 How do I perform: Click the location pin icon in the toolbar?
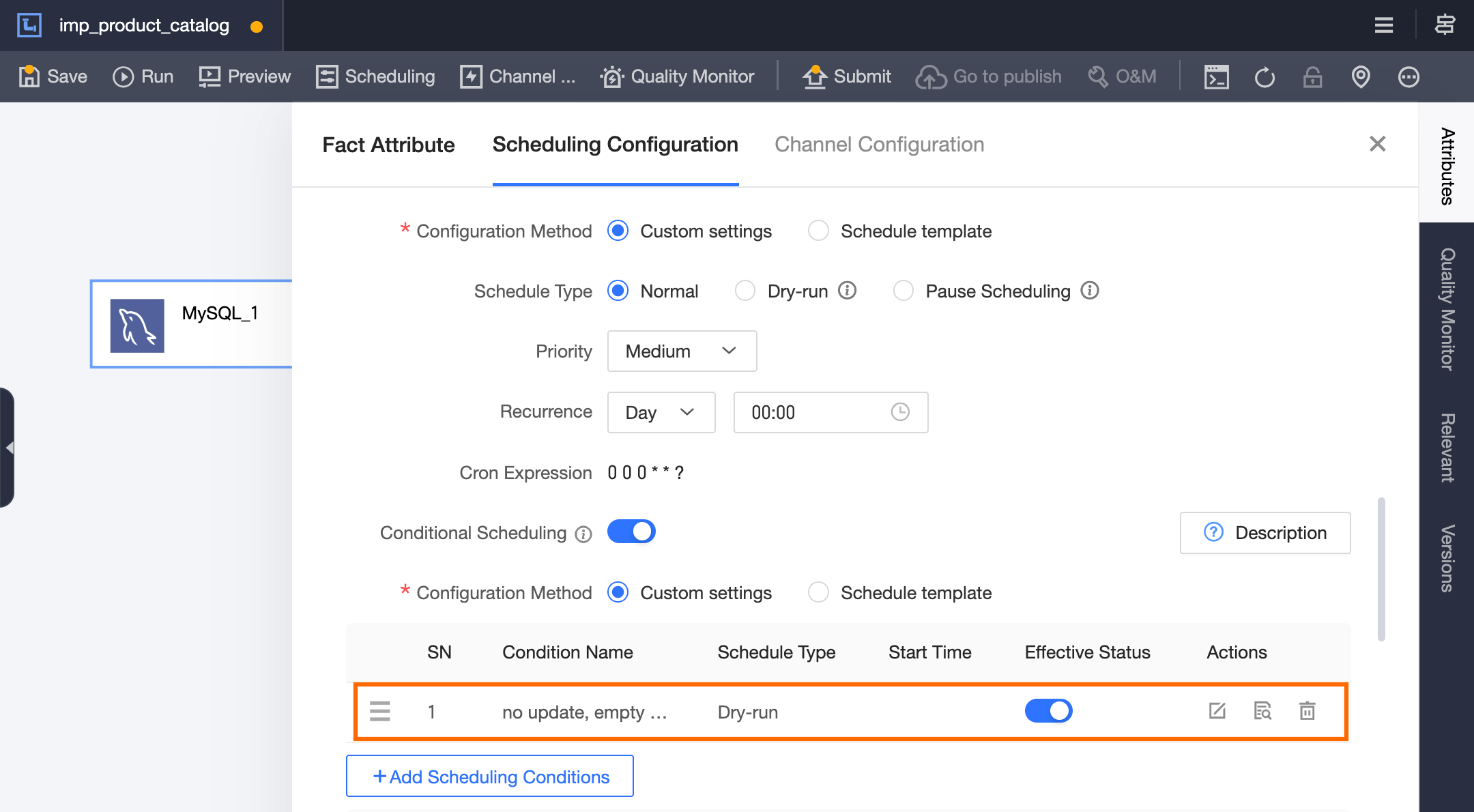(1361, 77)
